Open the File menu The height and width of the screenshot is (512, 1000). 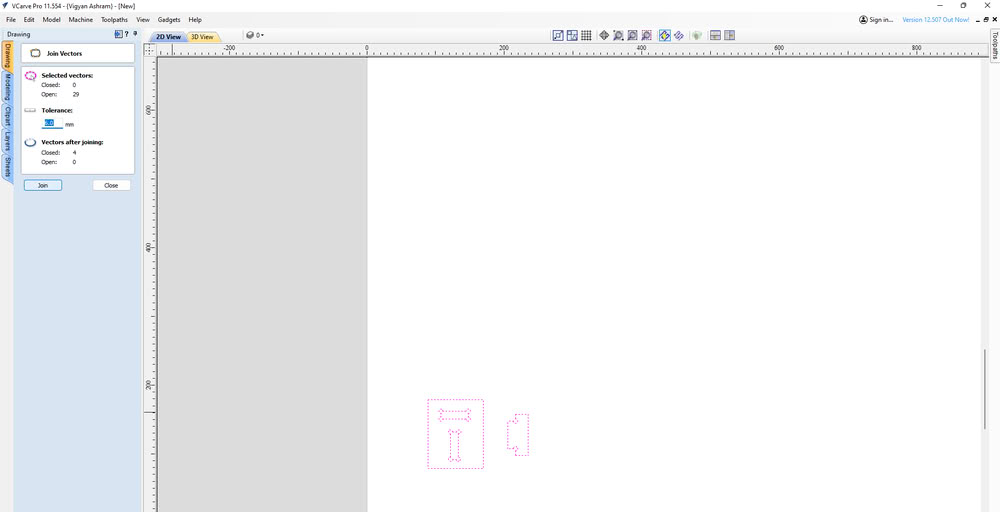[11, 20]
